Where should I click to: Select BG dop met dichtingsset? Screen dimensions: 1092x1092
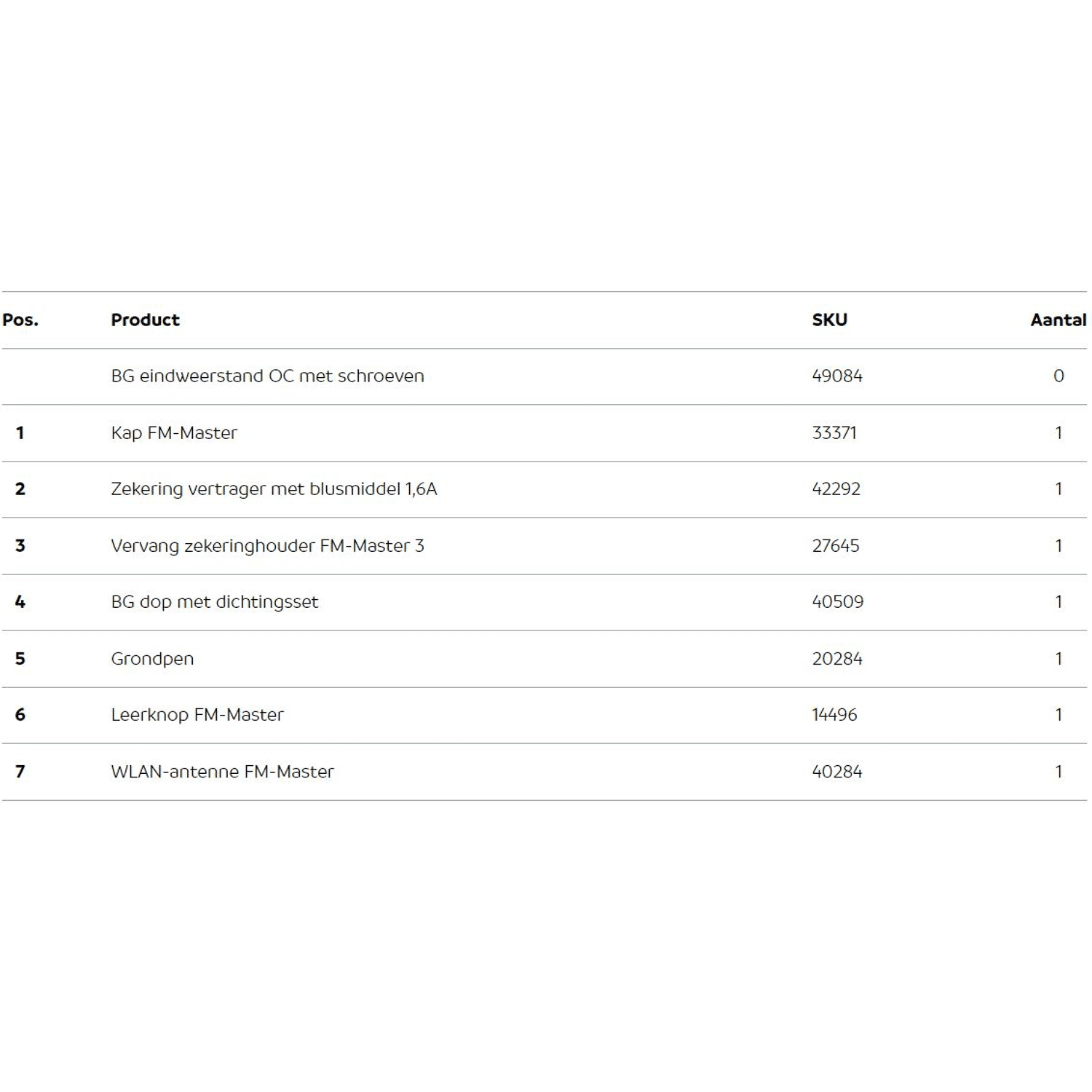[x=214, y=602]
